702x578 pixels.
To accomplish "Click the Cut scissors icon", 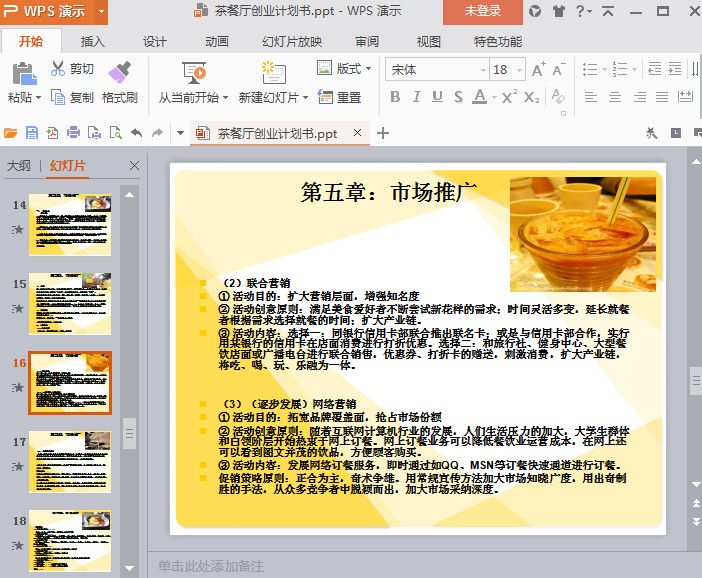I will 58,69.
